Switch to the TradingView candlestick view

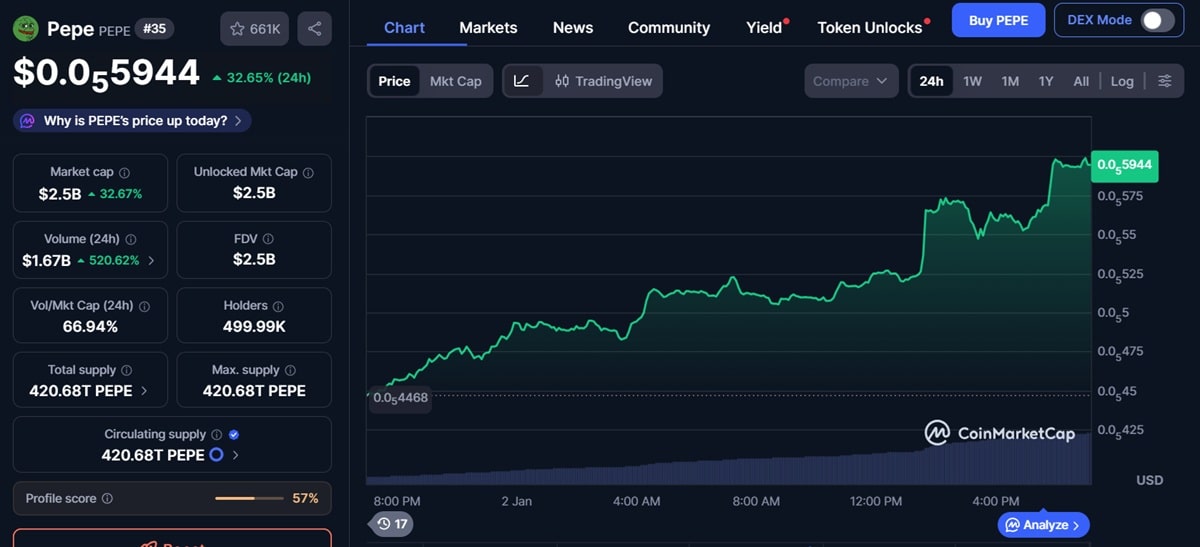point(603,81)
